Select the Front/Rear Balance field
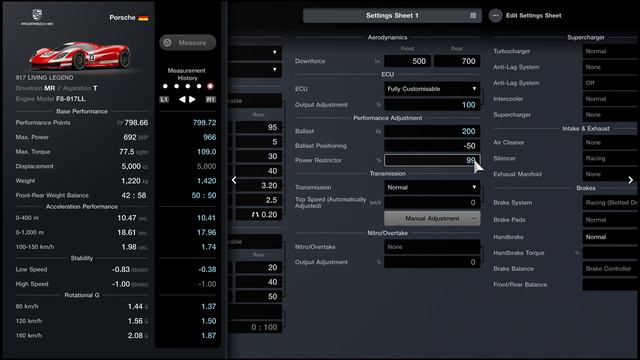This screenshot has height=360, width=640. (611, 284)
